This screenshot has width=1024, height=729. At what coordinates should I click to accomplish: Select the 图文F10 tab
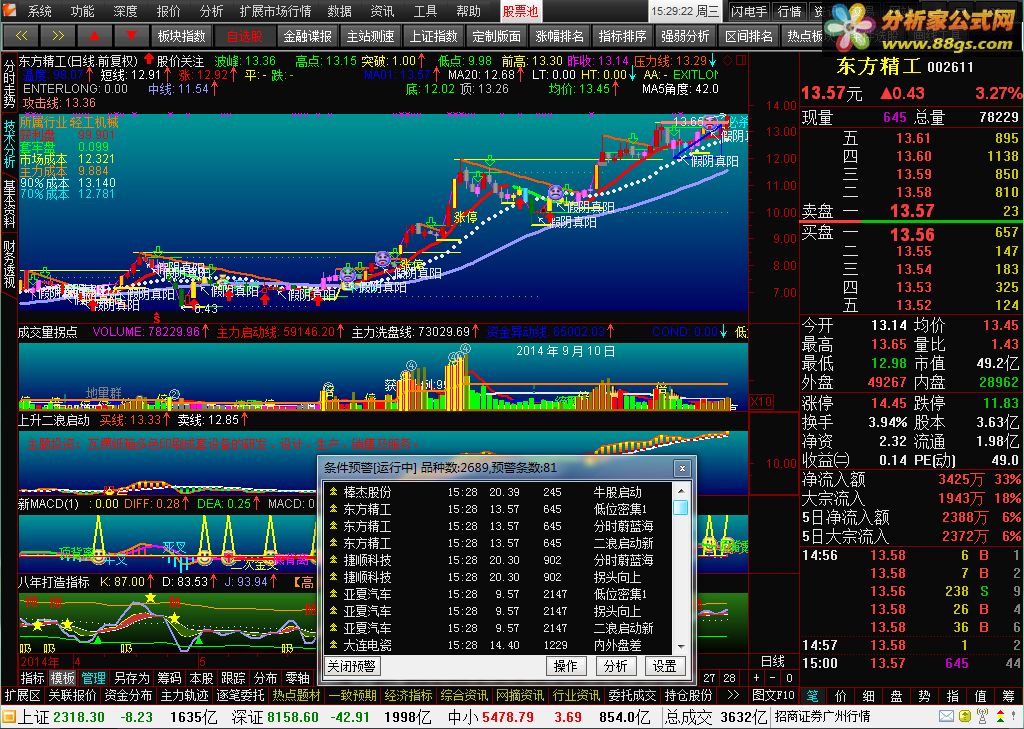click(x=774, y=695)
